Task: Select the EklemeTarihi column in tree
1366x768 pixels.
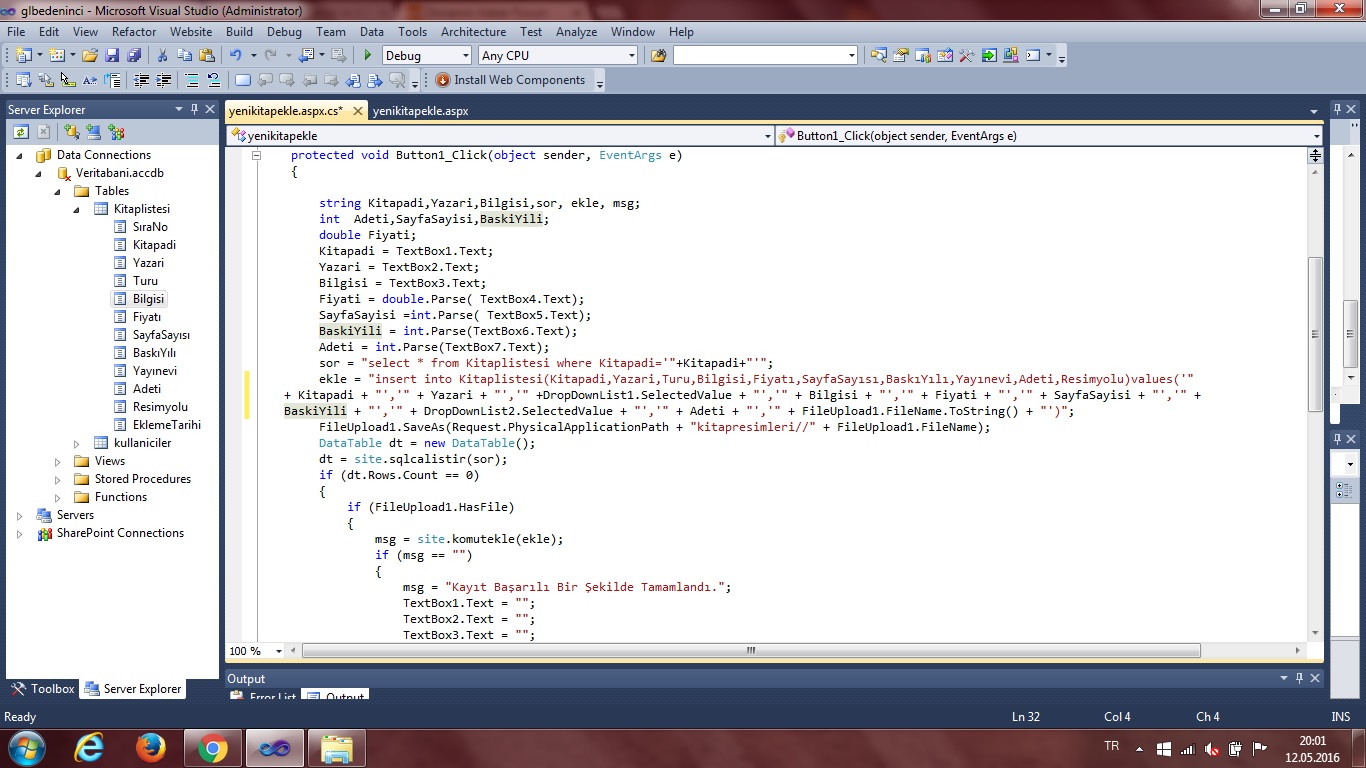Action: (166, 425)
